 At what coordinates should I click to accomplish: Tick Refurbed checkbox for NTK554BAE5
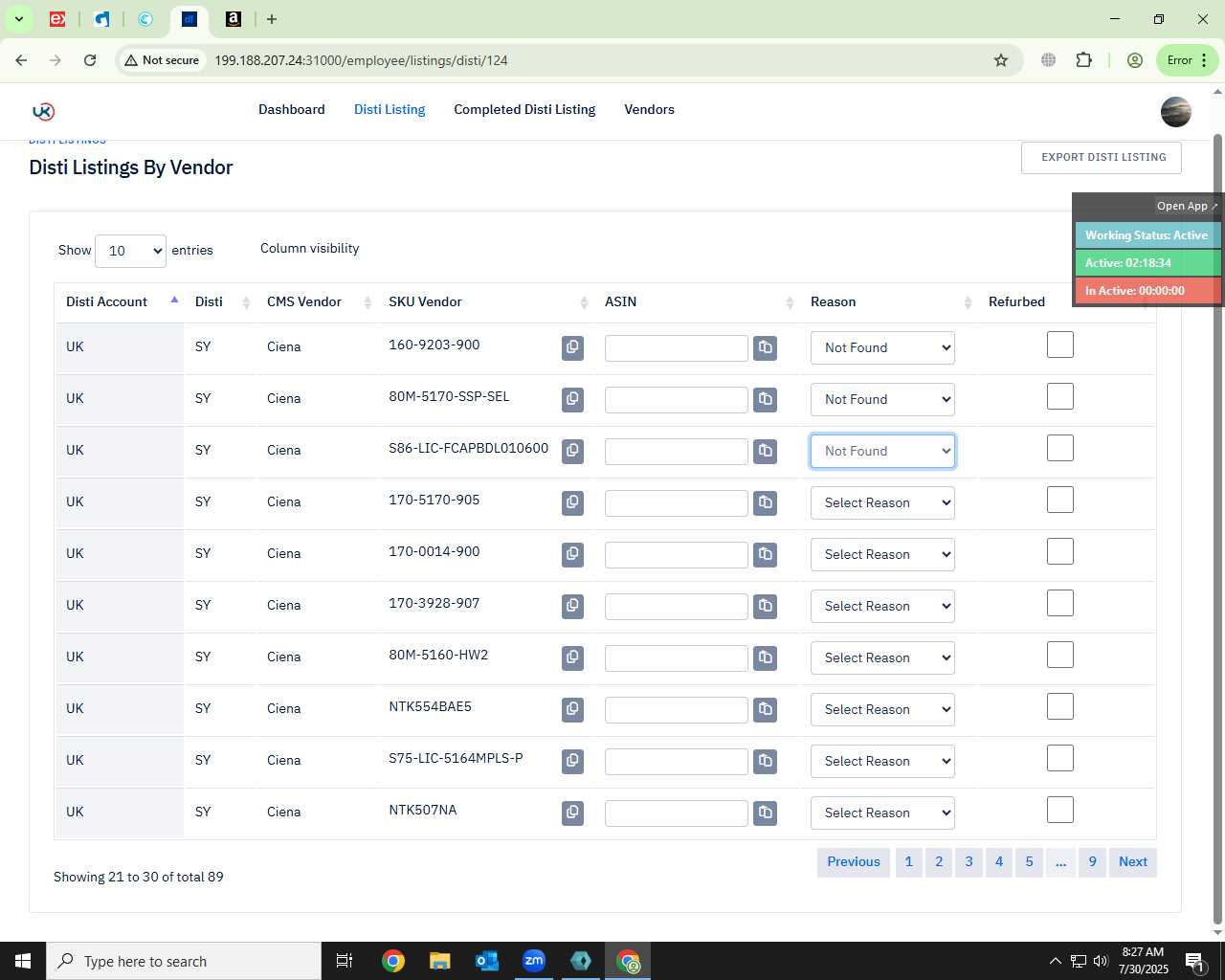[1060, 706]
